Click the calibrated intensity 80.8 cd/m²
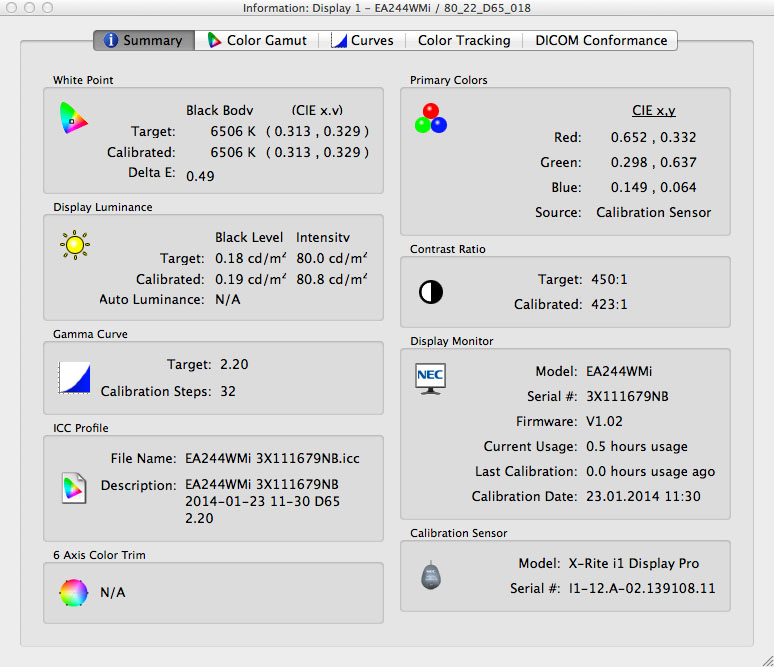Viewport: 774px width, 667px height. coord(332,279)
